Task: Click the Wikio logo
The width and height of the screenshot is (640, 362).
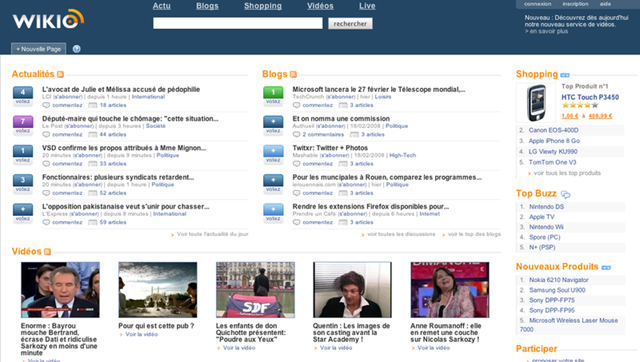Action: click(48, 19)
